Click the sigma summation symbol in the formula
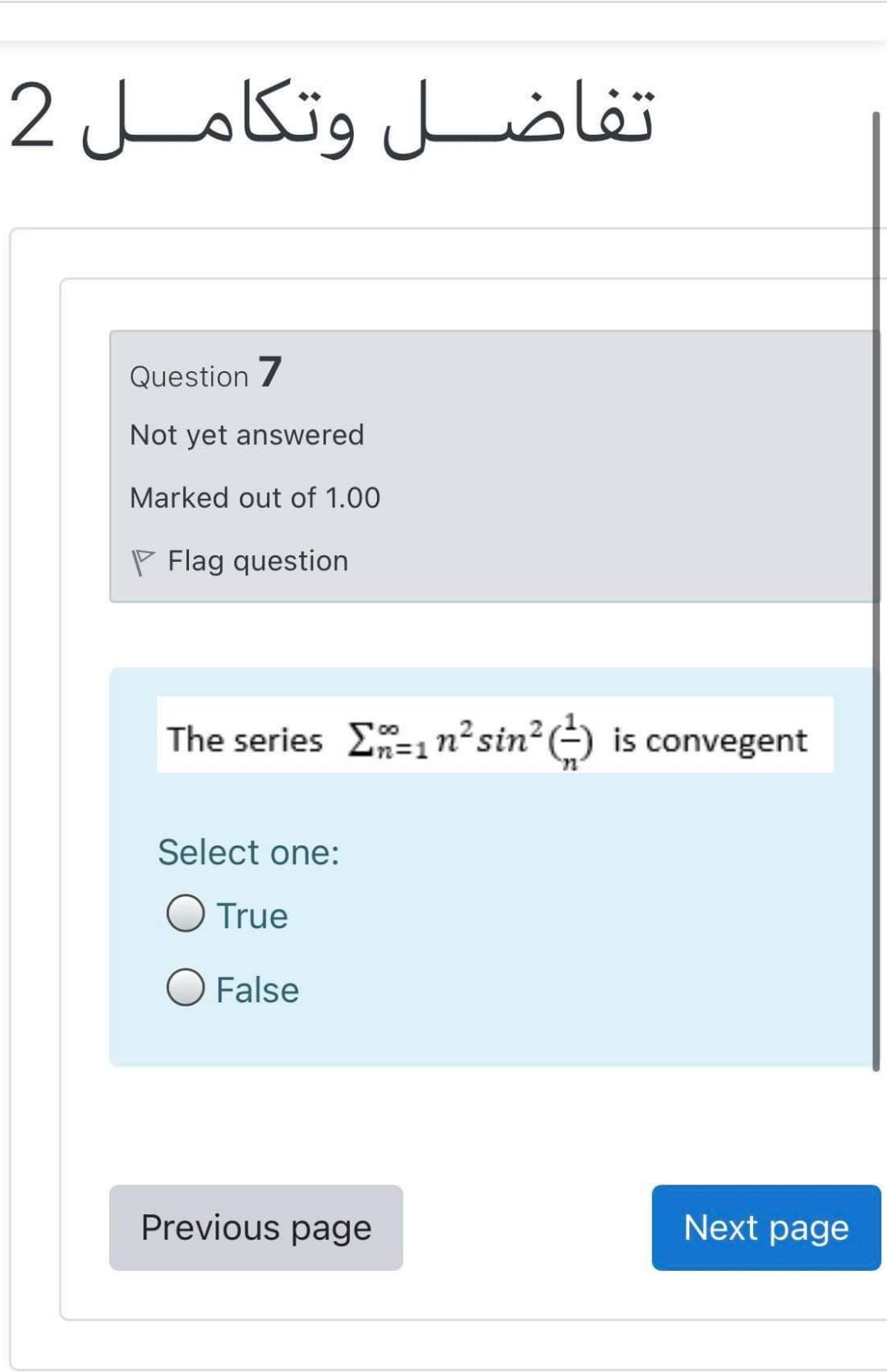887x1372 pixels. (359, 739)
